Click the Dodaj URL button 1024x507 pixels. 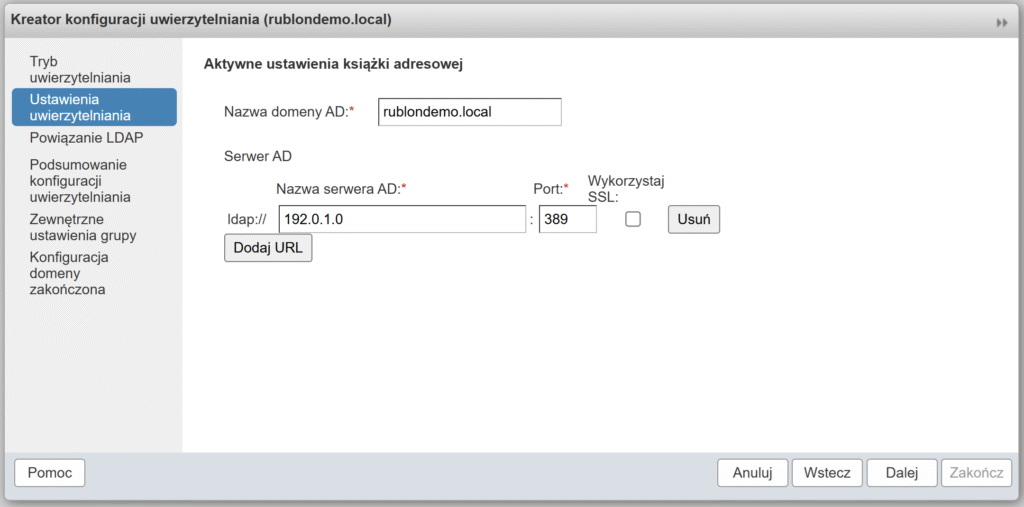click(x=268, y=247)
